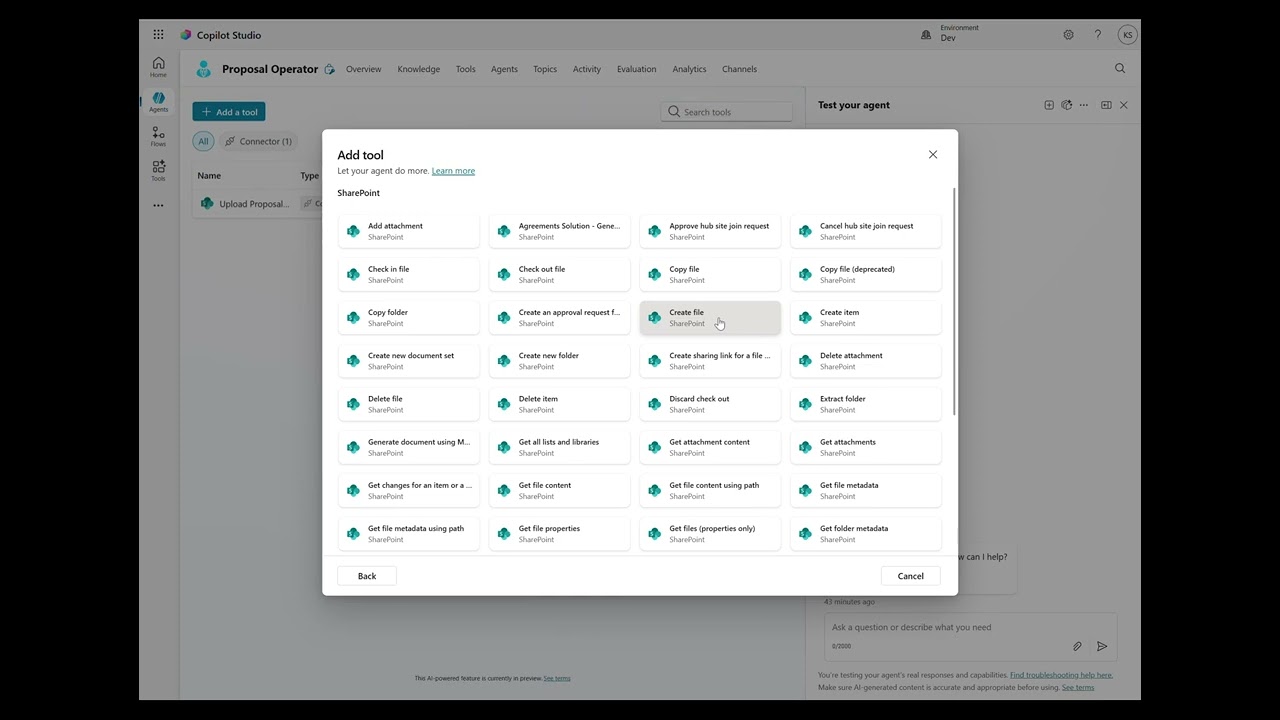The height and width of the screenshot is (720, 1280).
Task: Go to Home in left sidebar
Action: [x=158, y=67]
